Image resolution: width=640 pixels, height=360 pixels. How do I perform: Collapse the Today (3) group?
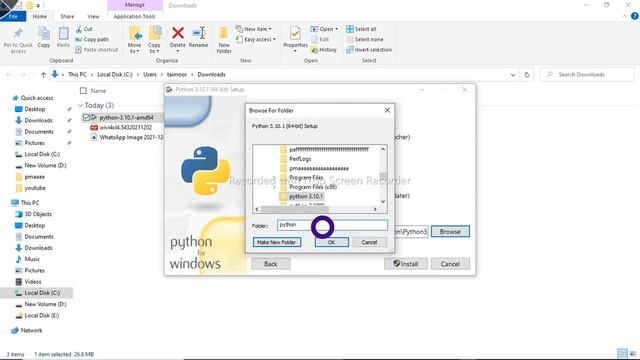[x=80, y=106]
